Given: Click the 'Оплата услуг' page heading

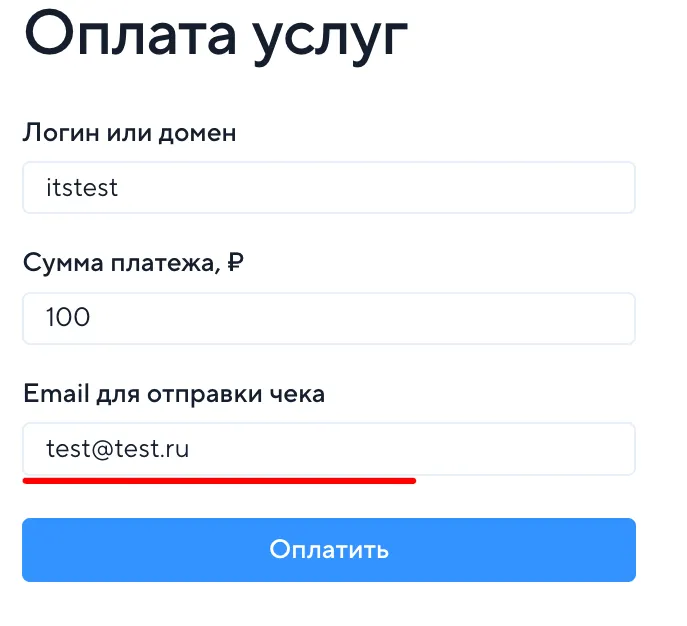Looking at the screenshot, I should (215, 35).
